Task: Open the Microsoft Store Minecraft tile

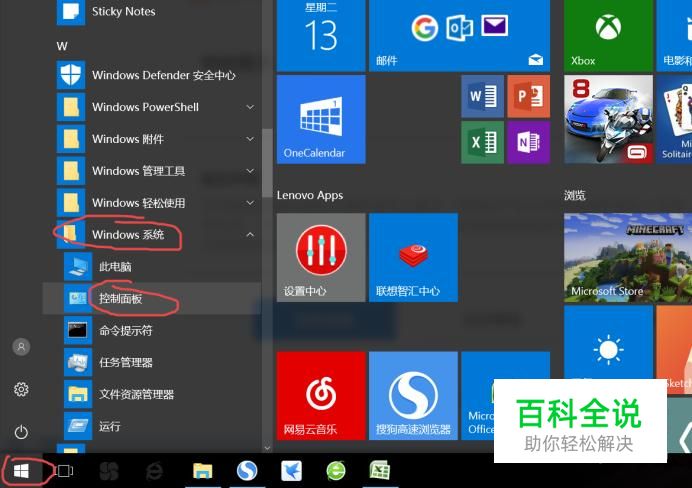Action: pos(628,258)
